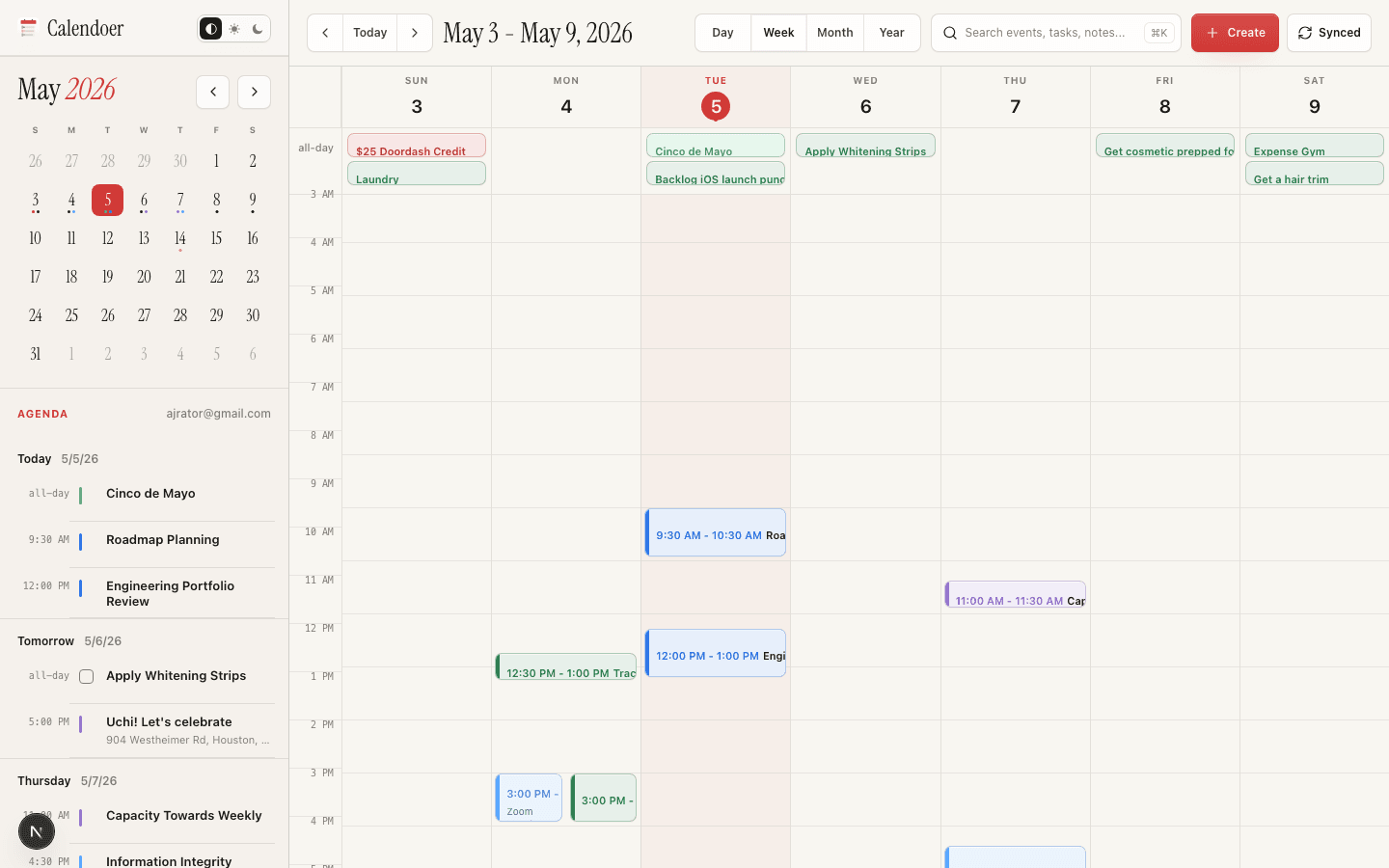Go to next month in mini calendar
The image size is (1389, 868).
(255, 92)
